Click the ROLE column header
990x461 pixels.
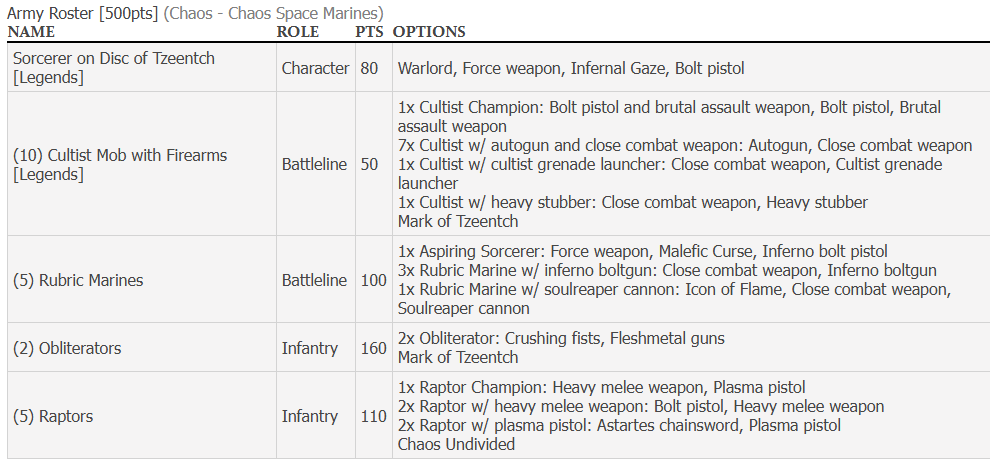[298, 32]
